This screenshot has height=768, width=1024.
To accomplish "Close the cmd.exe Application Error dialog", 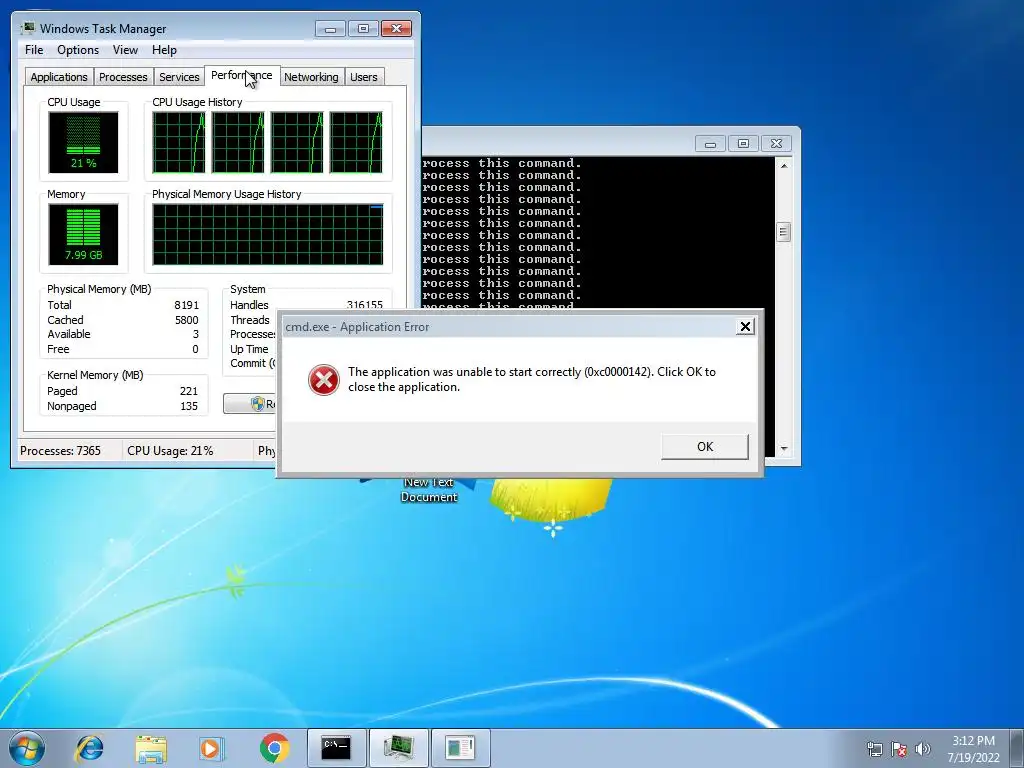I will tap(744, 327).
